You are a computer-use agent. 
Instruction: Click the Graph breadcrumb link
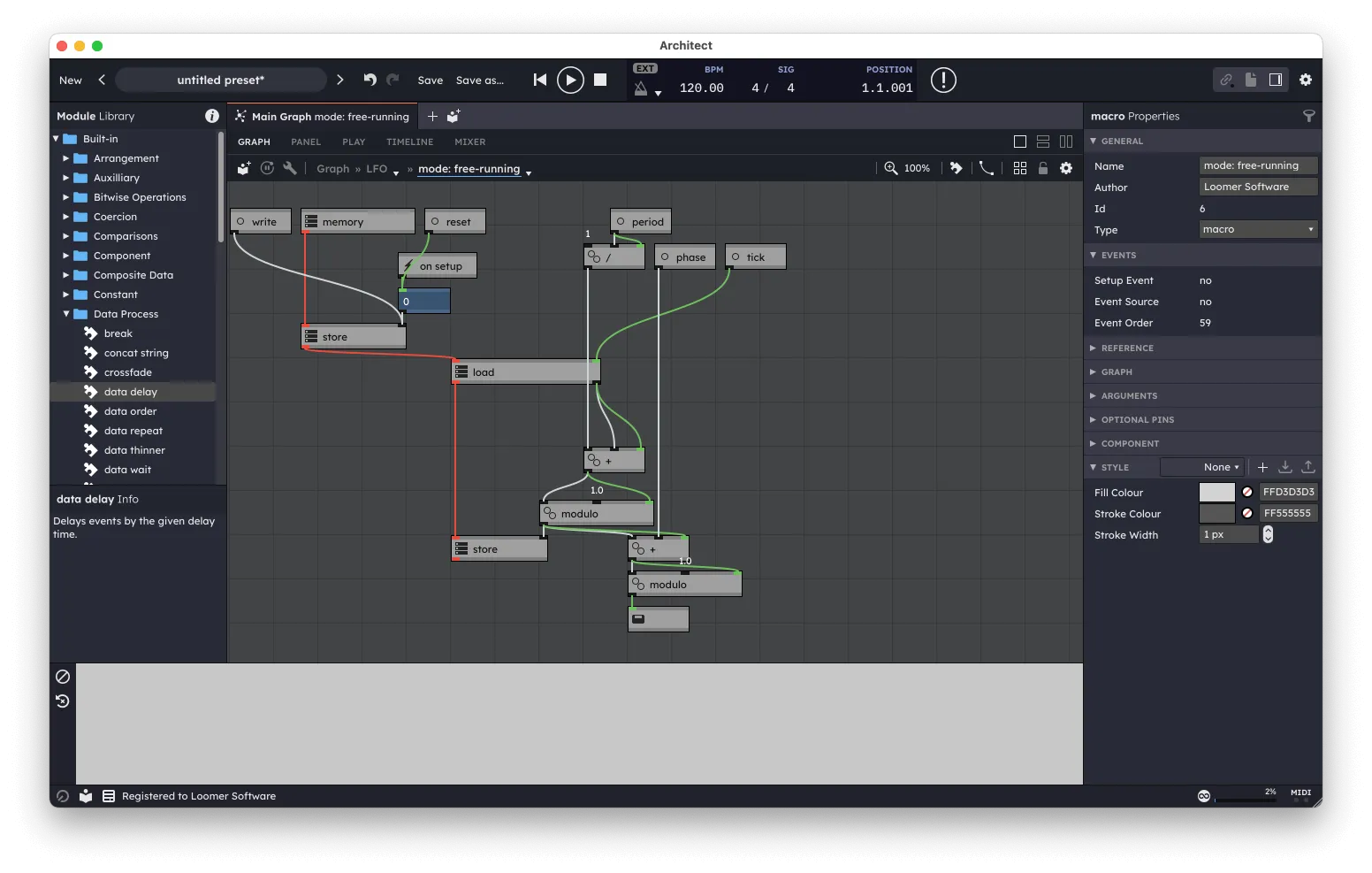tap(333, 169)
